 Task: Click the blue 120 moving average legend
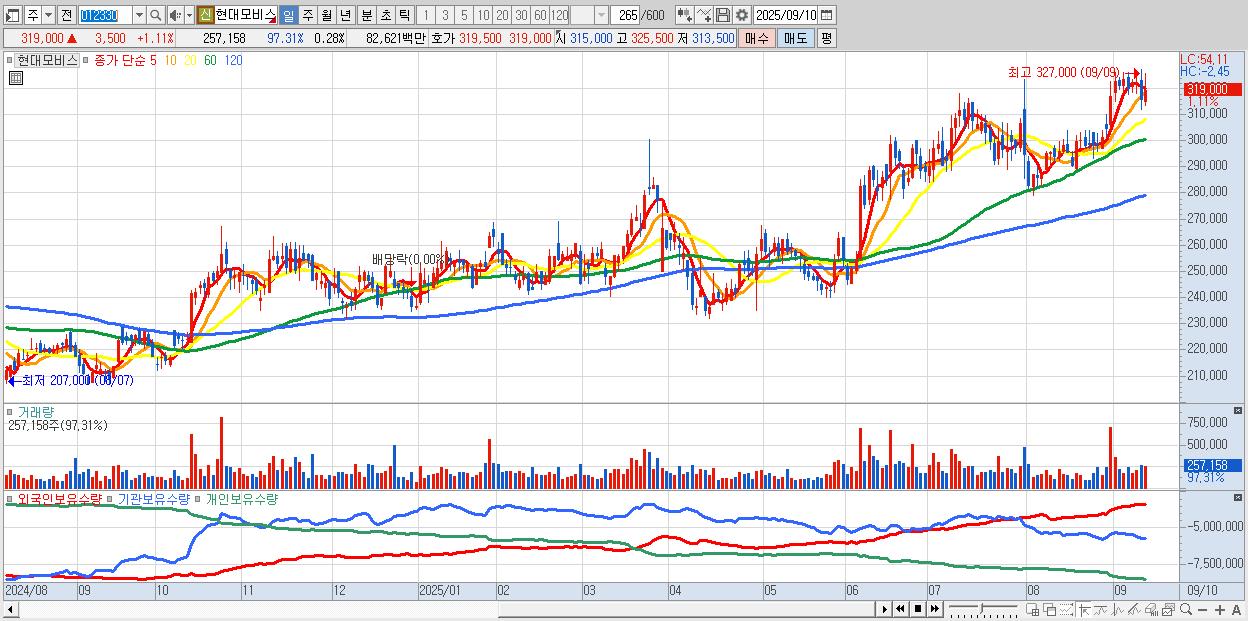(x=233, y=60)
